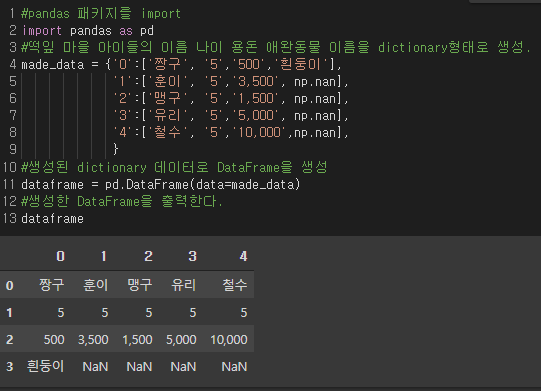Click the '1,500' cell in output table

pyautogui.click(x=137, y=340)
